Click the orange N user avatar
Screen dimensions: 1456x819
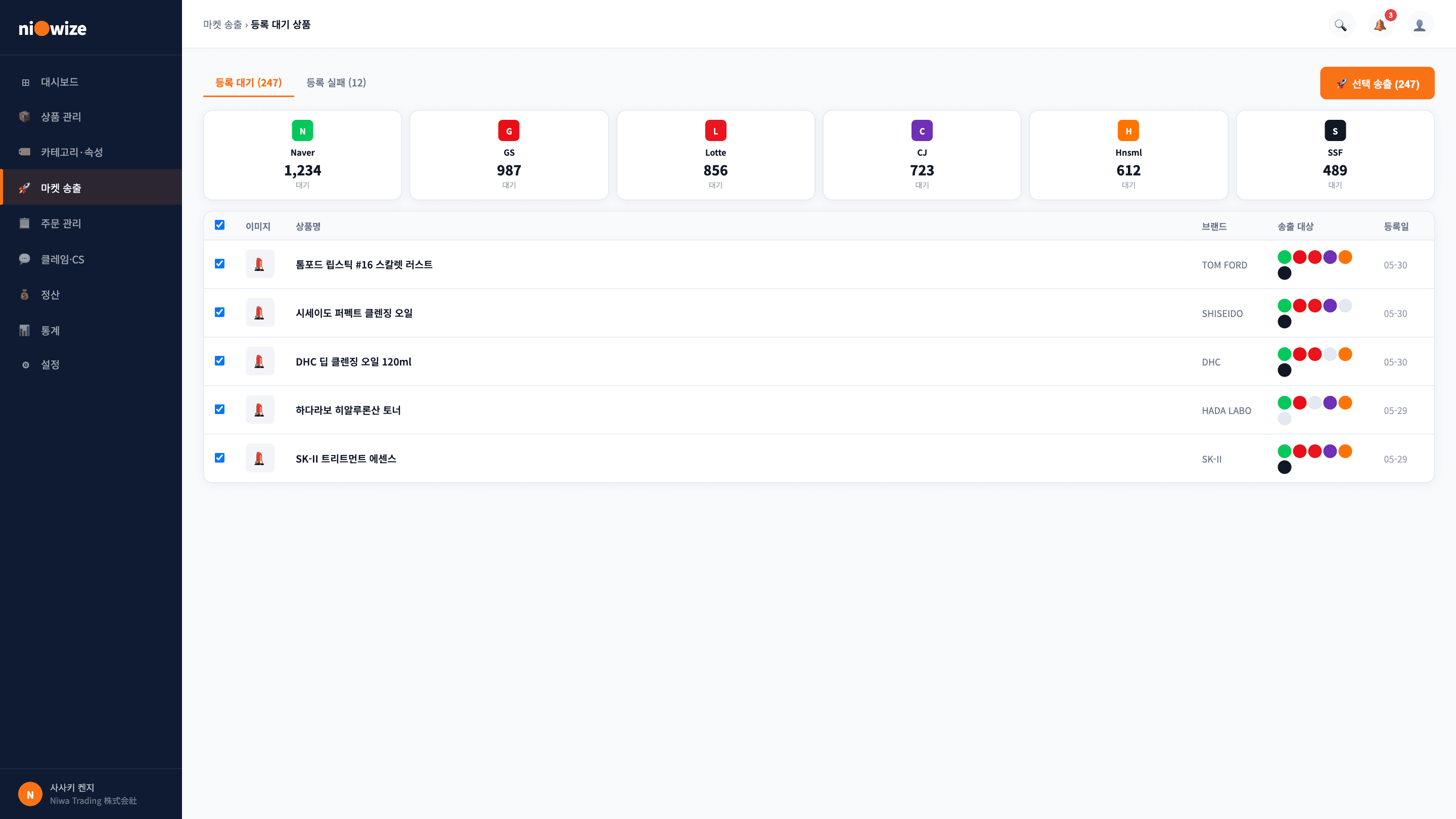coord(30,794)
